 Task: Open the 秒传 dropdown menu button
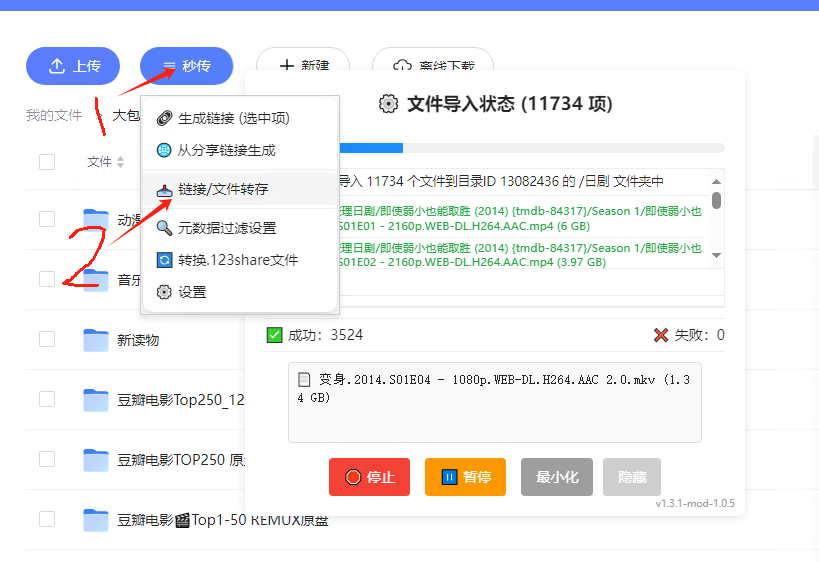186,66
